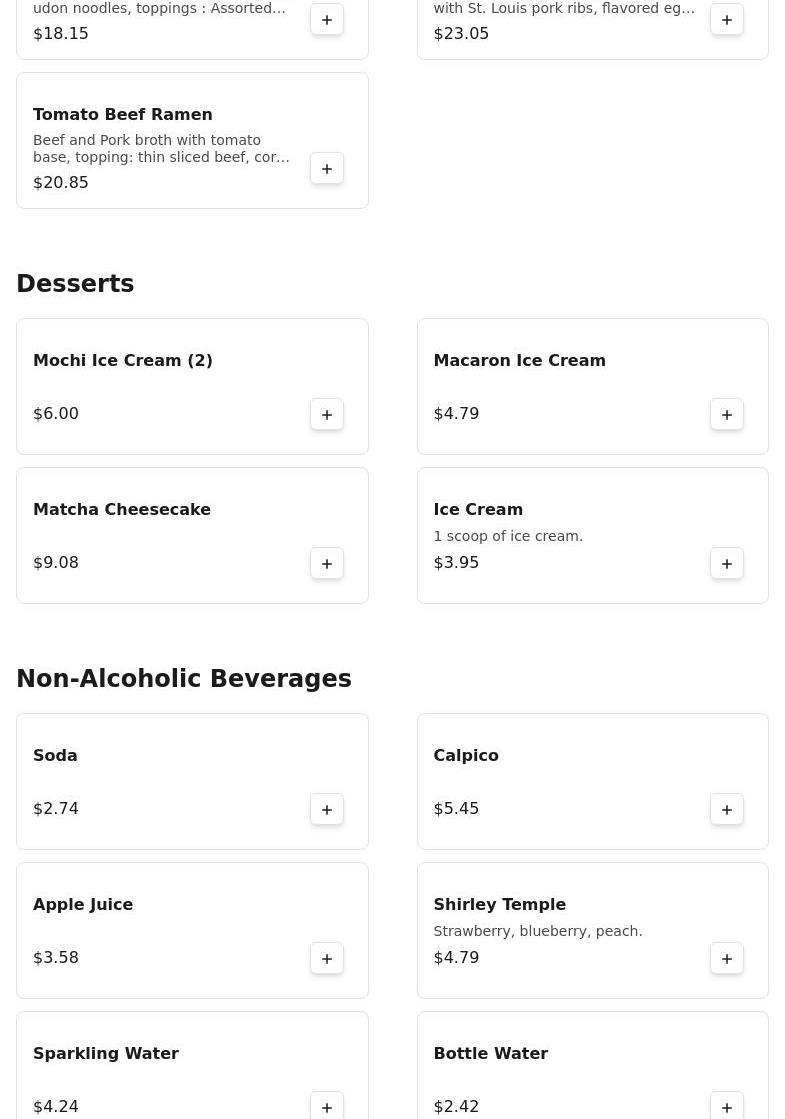Image resolution: width=785 pixels, height=1119 pixels.
Task: Open the Calpico item card
Action: [x=560, y=780]
